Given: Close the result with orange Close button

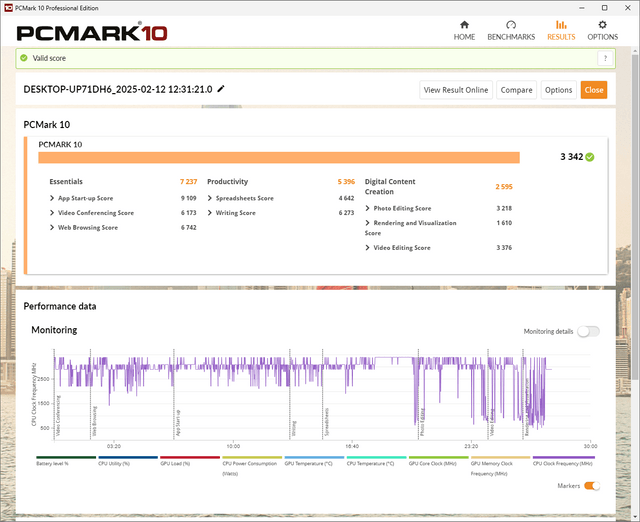Looking at the screenshot, I should (594, 90).
